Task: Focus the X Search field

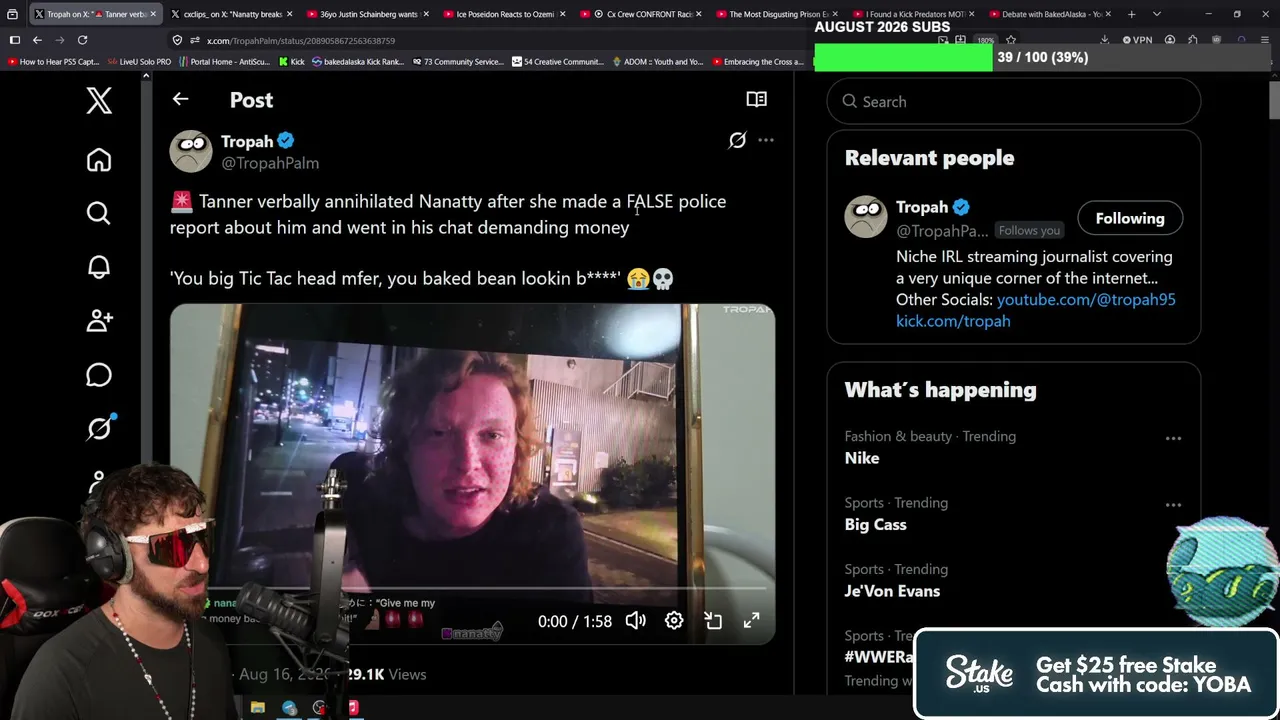Action: (1014, 101)
